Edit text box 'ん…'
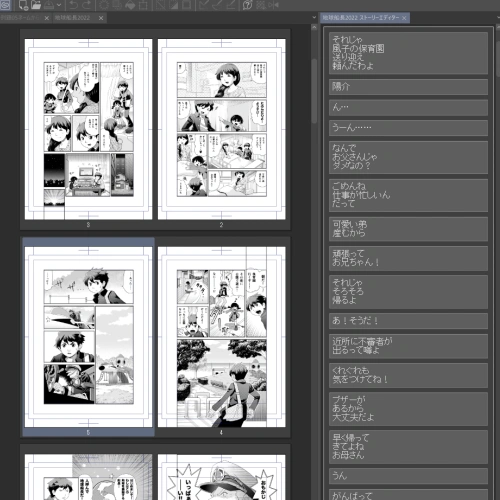The width and height of the screenshot is (500, 500). point(408,107)
